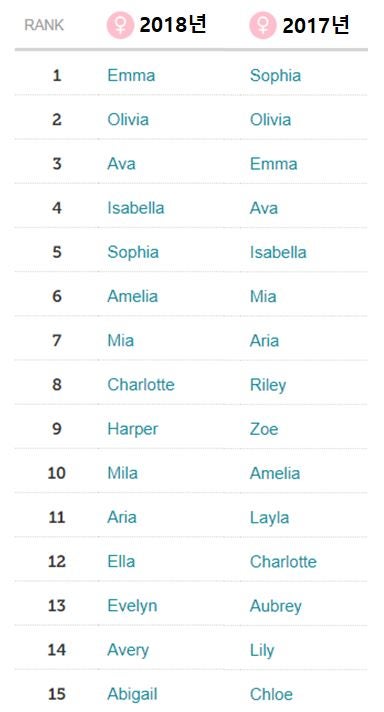
Task: Open the name Charlotte ranked 8th in 2018
Action: tap(141, 385)
